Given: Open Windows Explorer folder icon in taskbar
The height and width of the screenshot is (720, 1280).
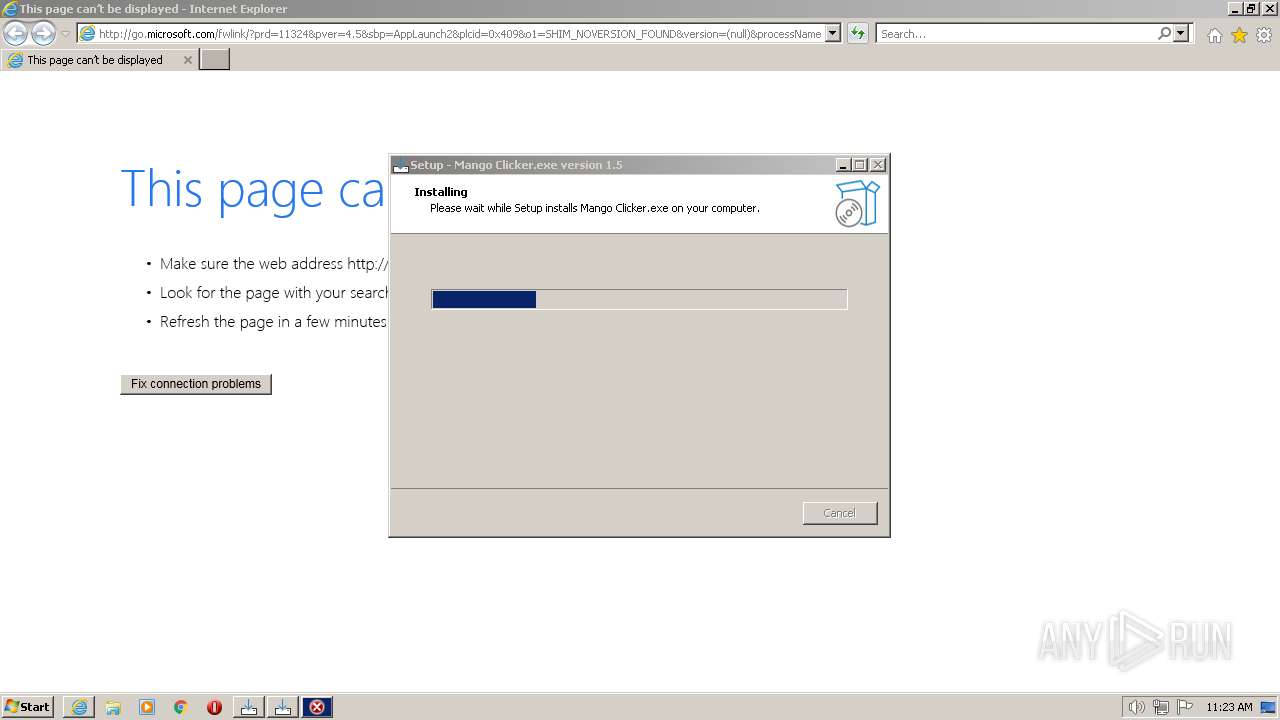Looking at the screenshot, I should pyautogui.click(x=113, y=707).
